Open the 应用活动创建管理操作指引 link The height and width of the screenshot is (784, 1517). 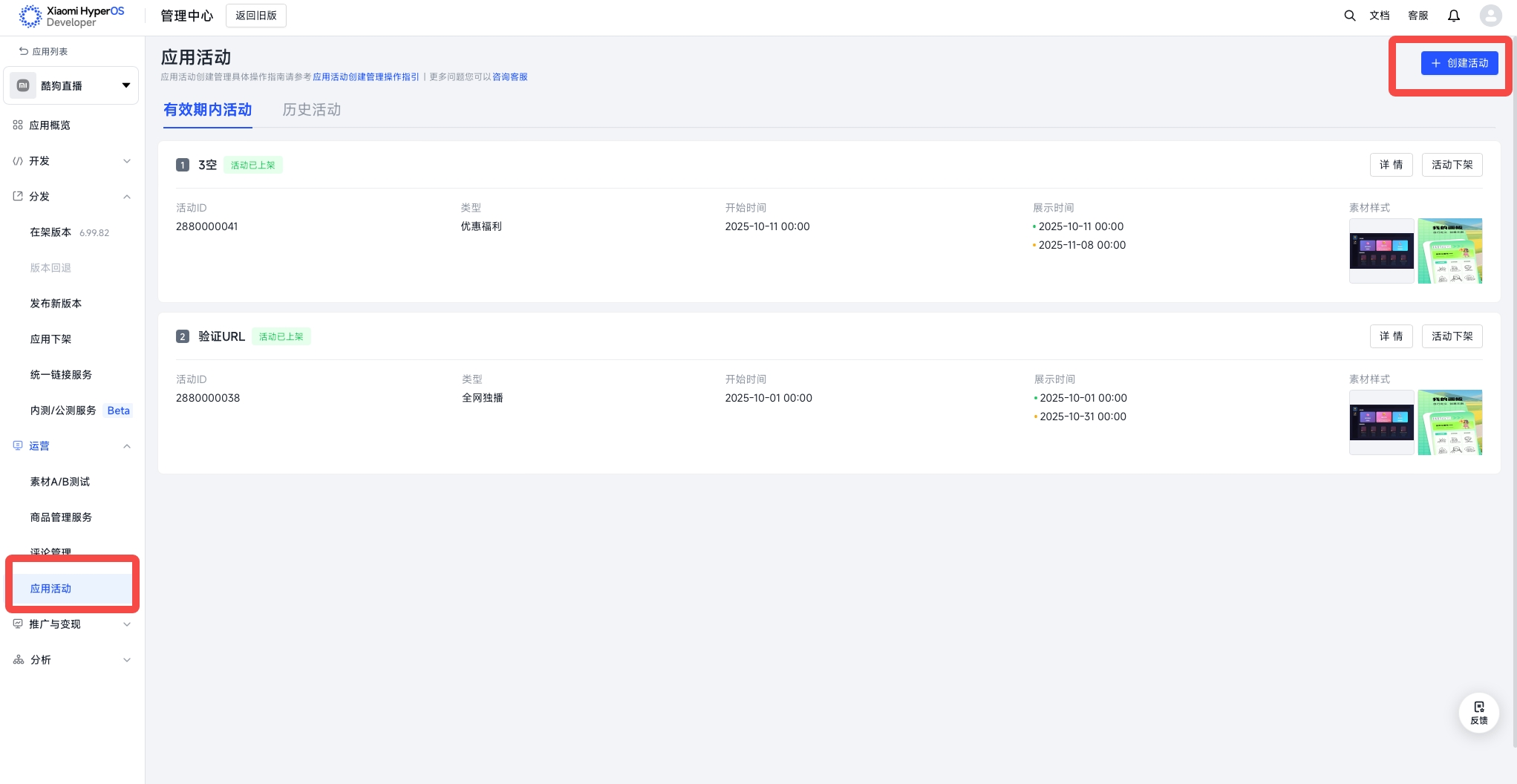[365, 77]
